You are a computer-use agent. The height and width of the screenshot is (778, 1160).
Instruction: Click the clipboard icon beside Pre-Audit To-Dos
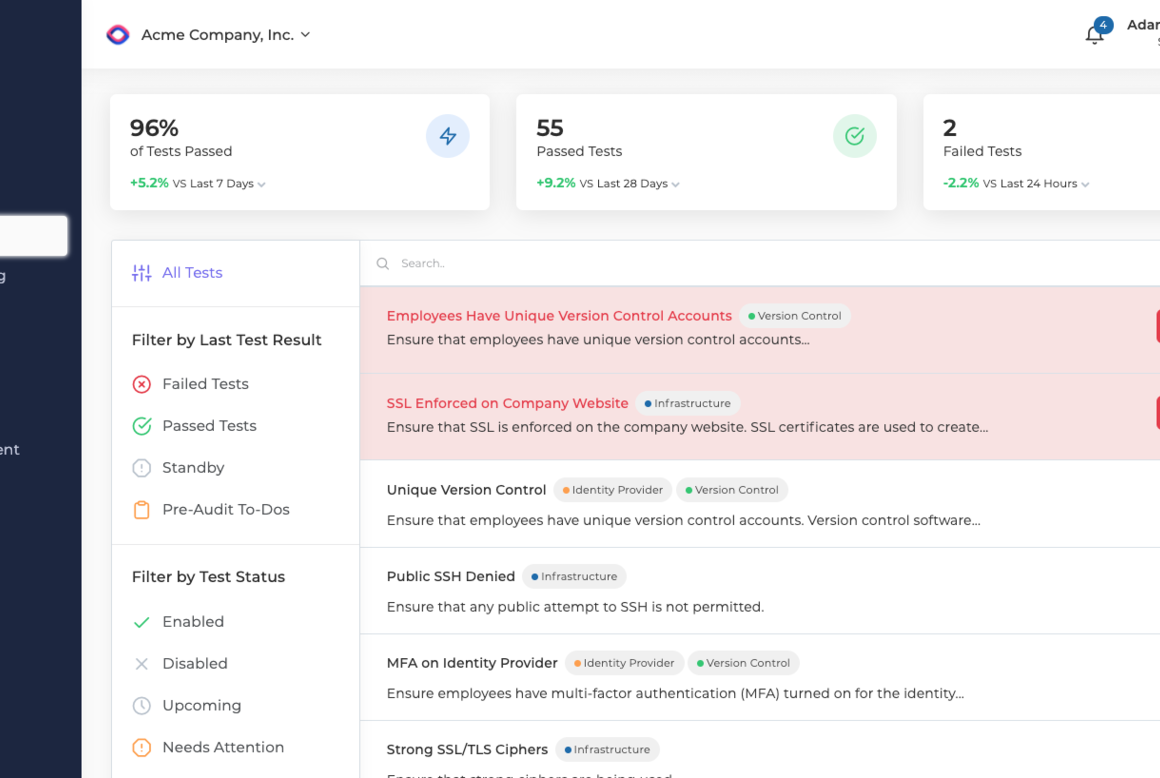point(141,510)
